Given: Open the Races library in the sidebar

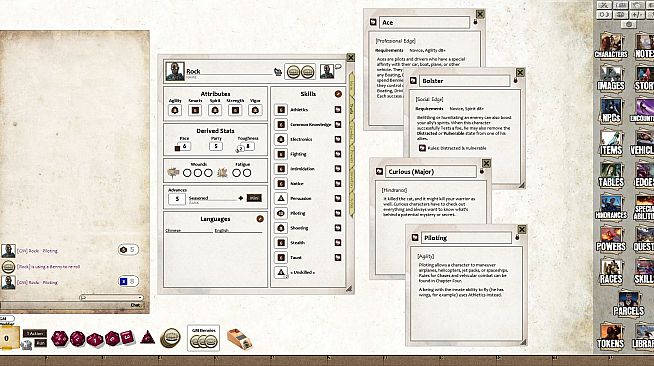Looking at the screenshot, I should point(611,271).
